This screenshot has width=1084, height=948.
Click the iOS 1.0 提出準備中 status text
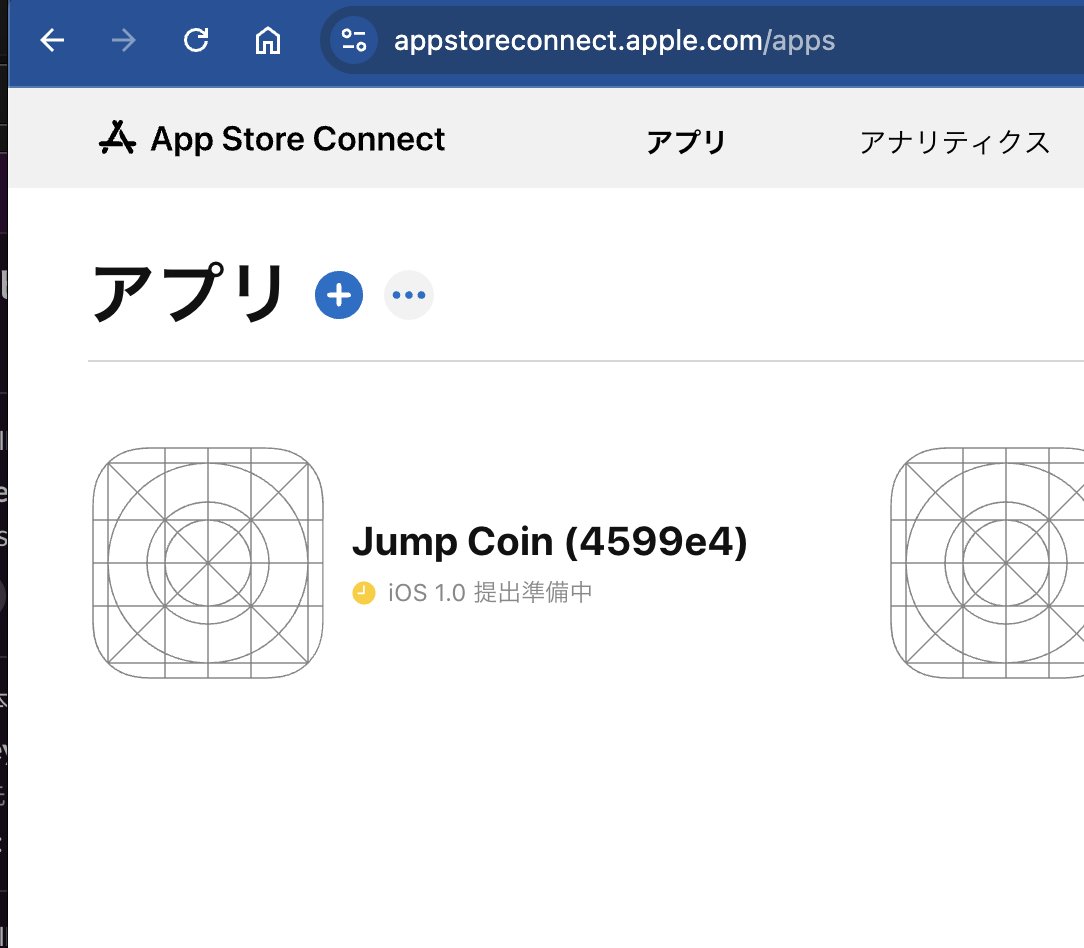point(490,592)
